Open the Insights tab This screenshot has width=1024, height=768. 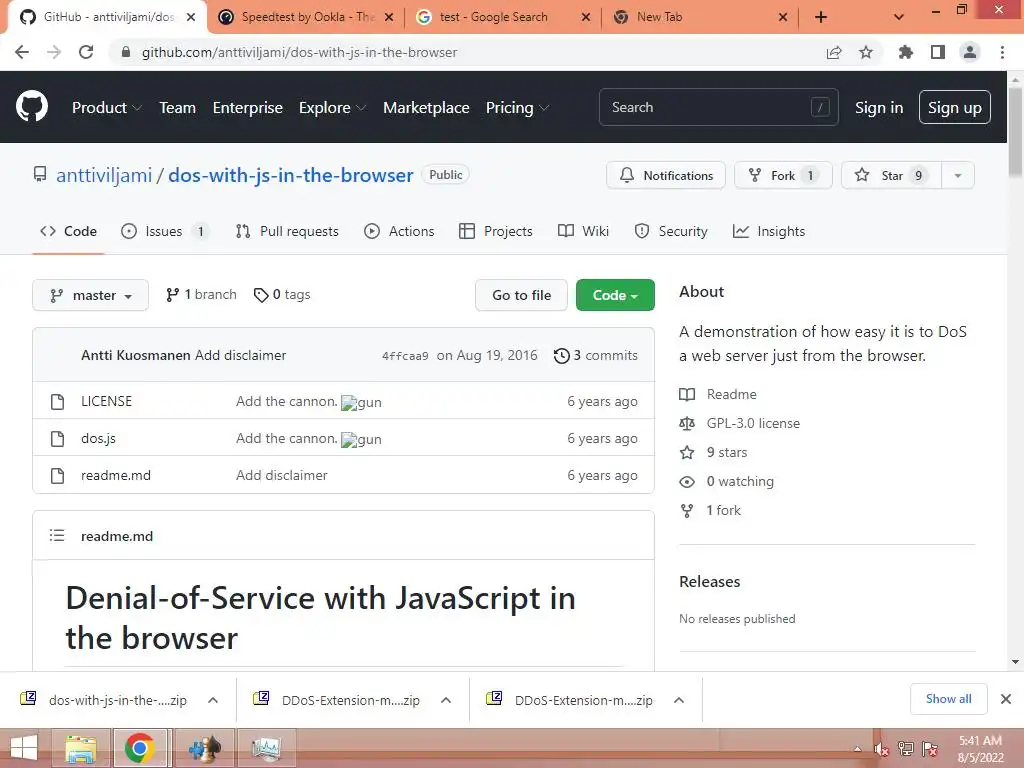click(x=769, y=231)
